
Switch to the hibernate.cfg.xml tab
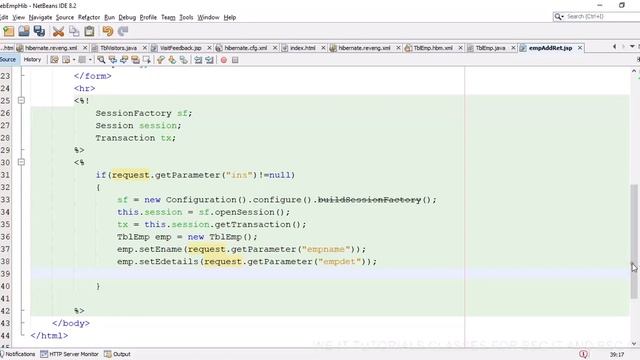pos(246,48)
